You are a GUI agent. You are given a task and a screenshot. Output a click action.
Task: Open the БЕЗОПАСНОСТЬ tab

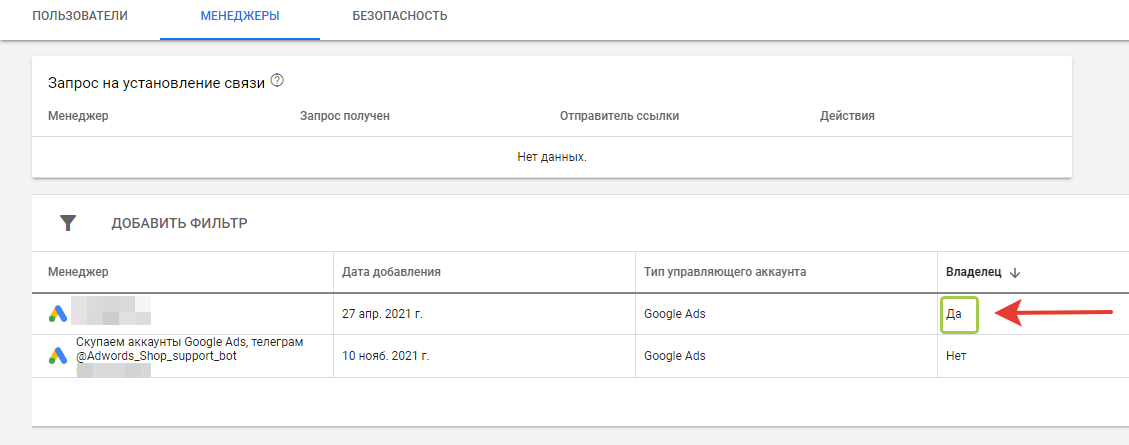(400, 16)
